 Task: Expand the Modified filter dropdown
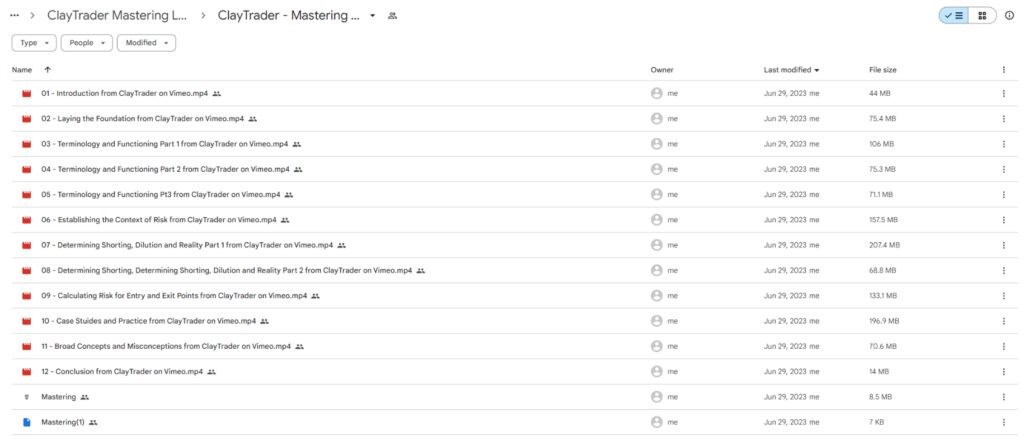click(146, 43)
